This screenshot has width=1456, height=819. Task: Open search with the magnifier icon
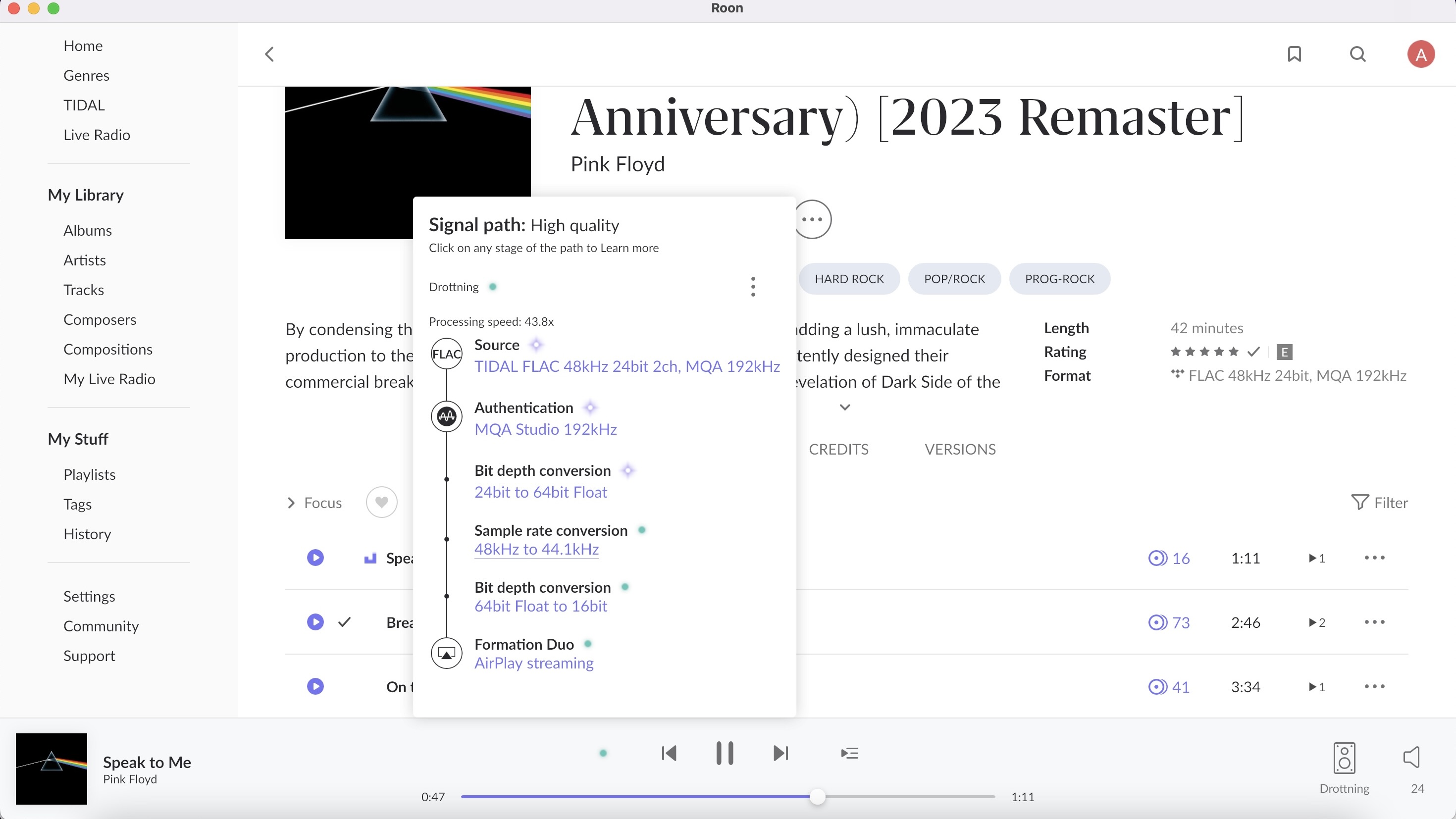[x=1357, y=54]
